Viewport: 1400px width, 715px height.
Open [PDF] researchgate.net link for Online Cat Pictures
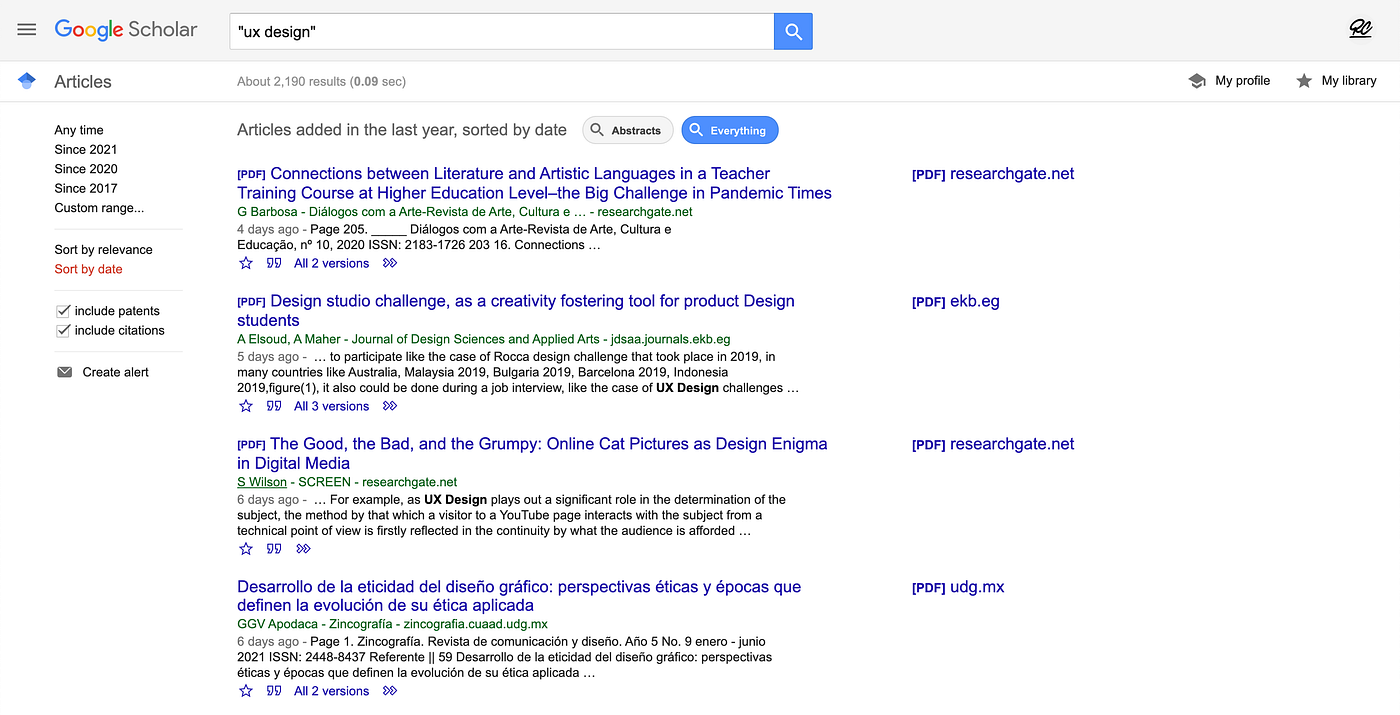(993, 444)
